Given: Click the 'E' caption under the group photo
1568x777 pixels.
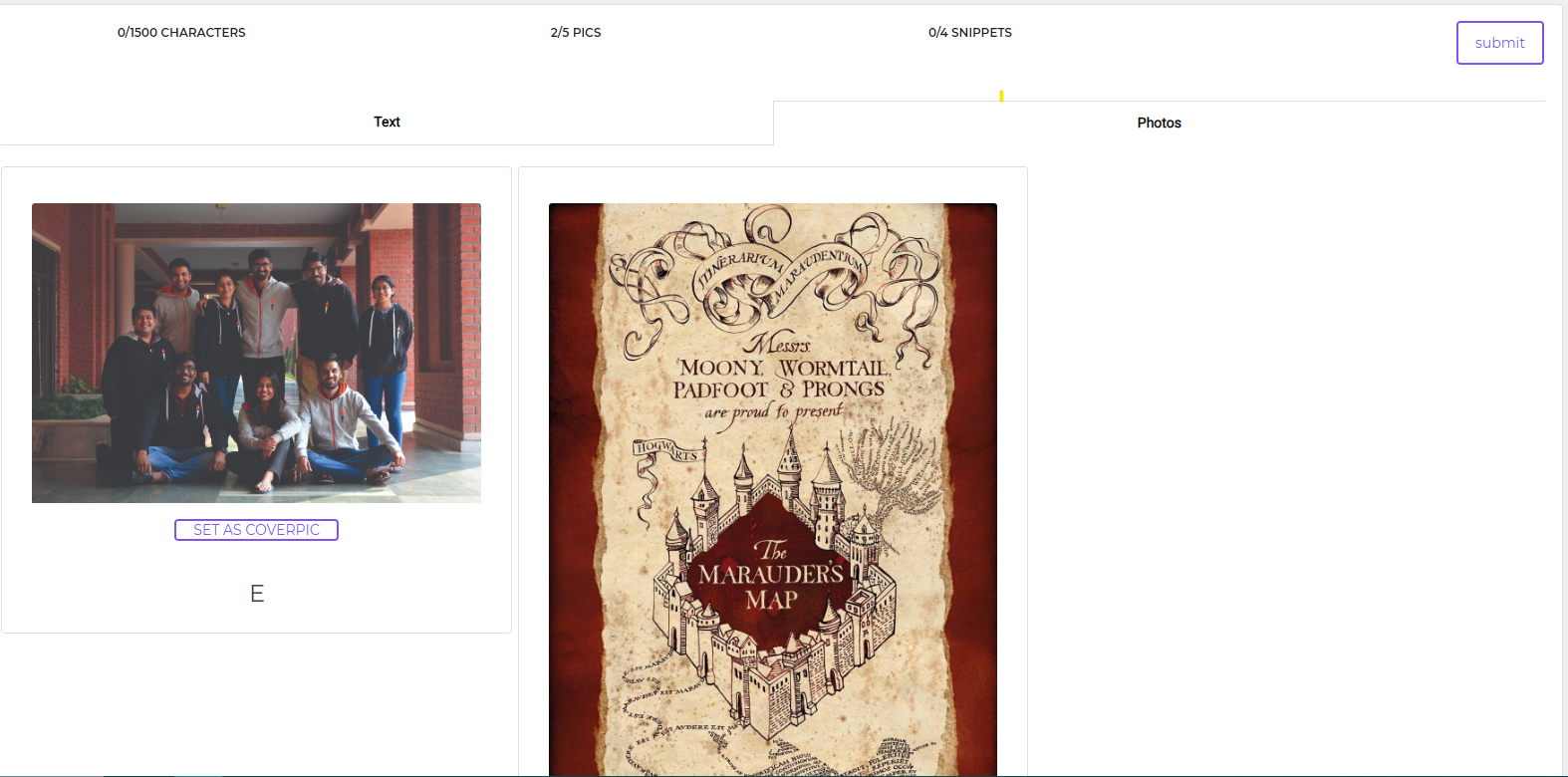Looking at the screenshot, I should click(257, 594).
